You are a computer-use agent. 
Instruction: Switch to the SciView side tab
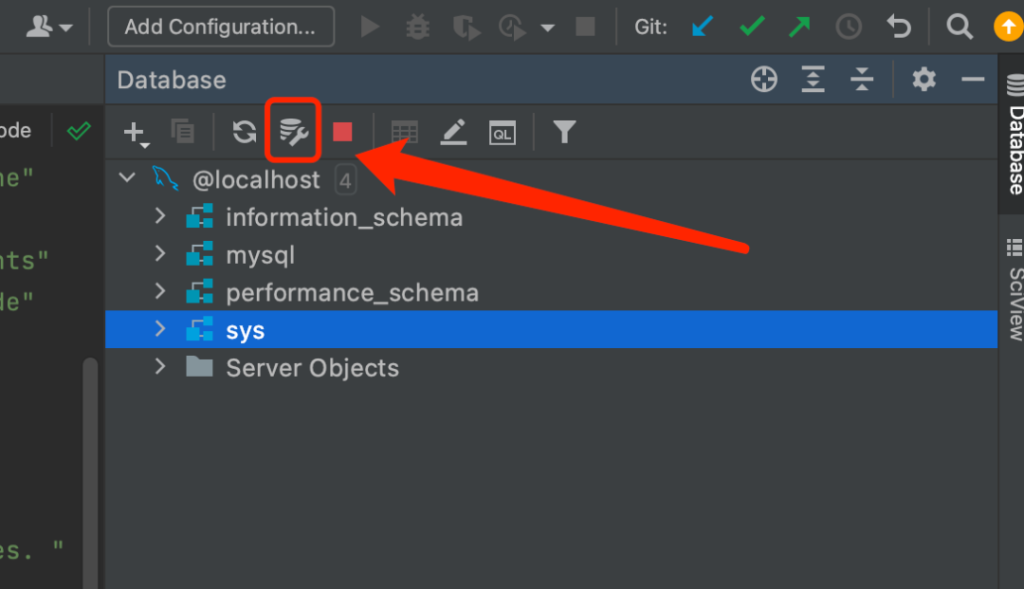click(1014, 290)
